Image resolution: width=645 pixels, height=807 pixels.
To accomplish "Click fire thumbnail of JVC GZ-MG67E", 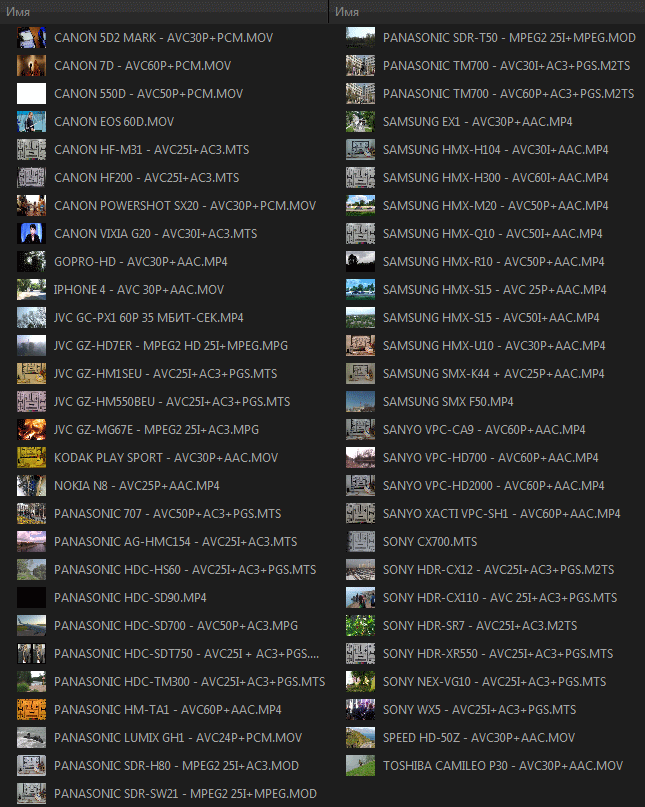I will pos(31,430).
